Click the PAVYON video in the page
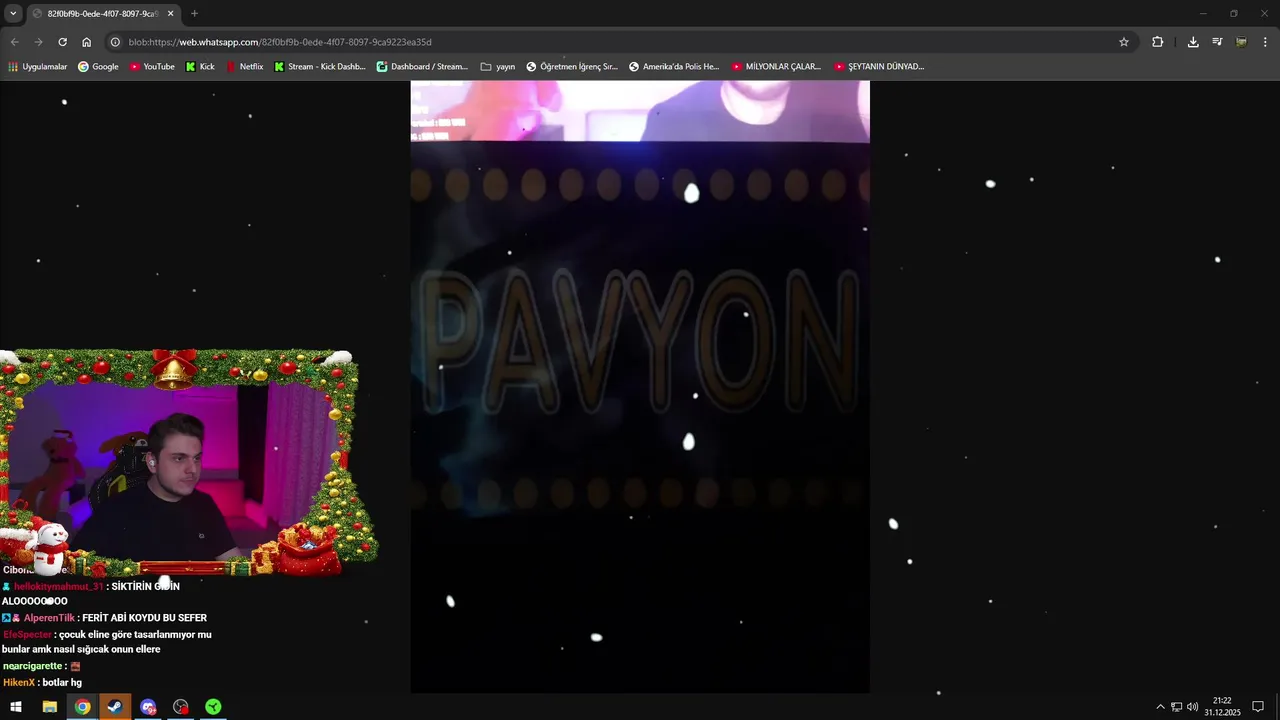 [640, 387]
